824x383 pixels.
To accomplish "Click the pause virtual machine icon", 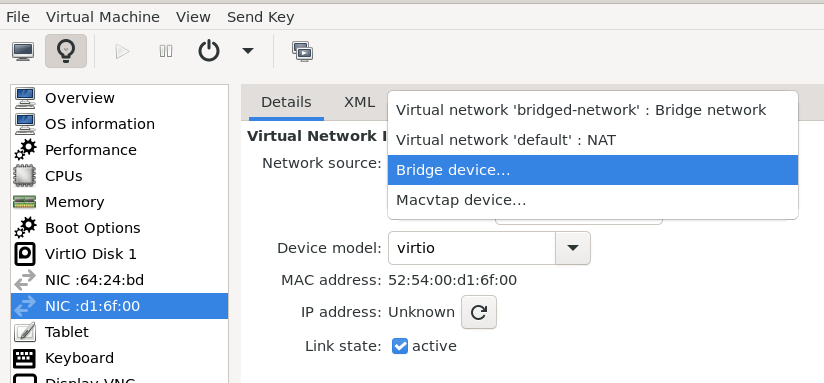I will pyautogui.click(x=166, y=51).
